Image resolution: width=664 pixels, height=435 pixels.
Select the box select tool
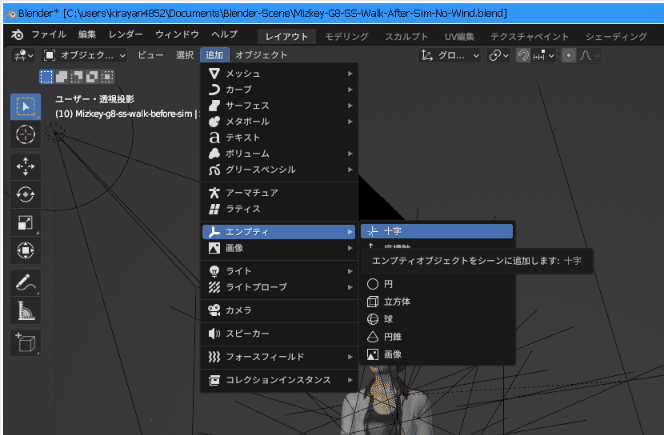[25, 107]
